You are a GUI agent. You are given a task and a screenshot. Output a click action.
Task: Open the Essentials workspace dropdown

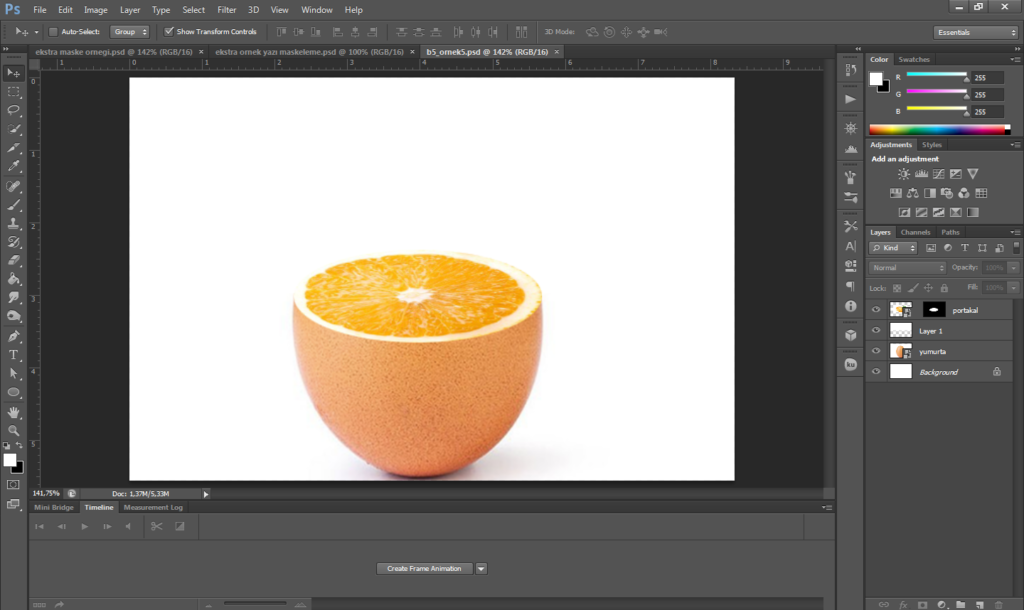point(976,32)
